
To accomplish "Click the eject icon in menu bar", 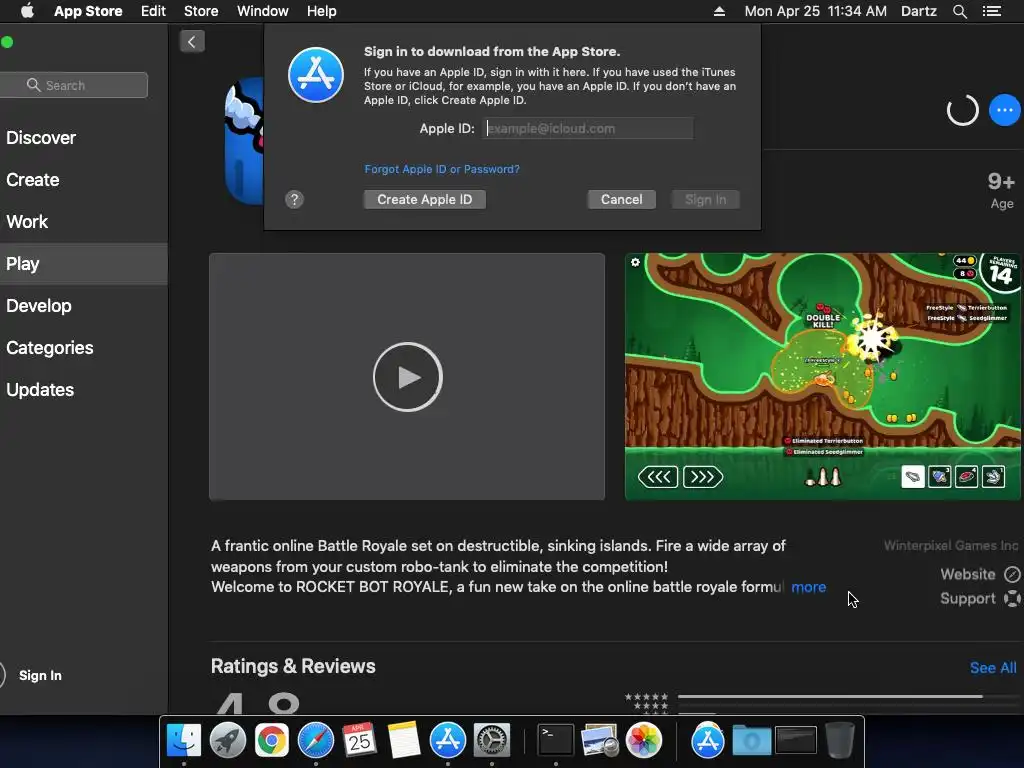I will point(719,11).
